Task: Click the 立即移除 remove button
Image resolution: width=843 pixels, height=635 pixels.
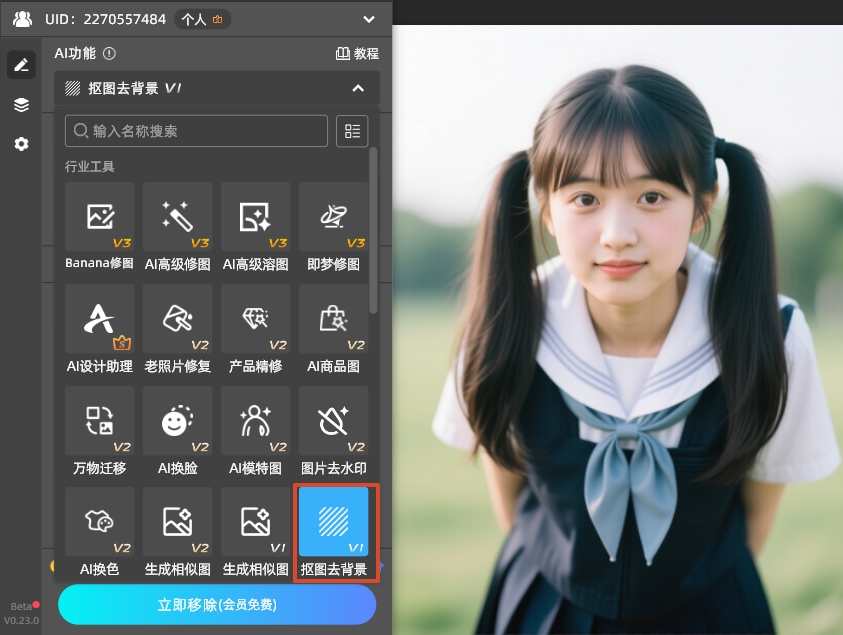Action: 217,605
